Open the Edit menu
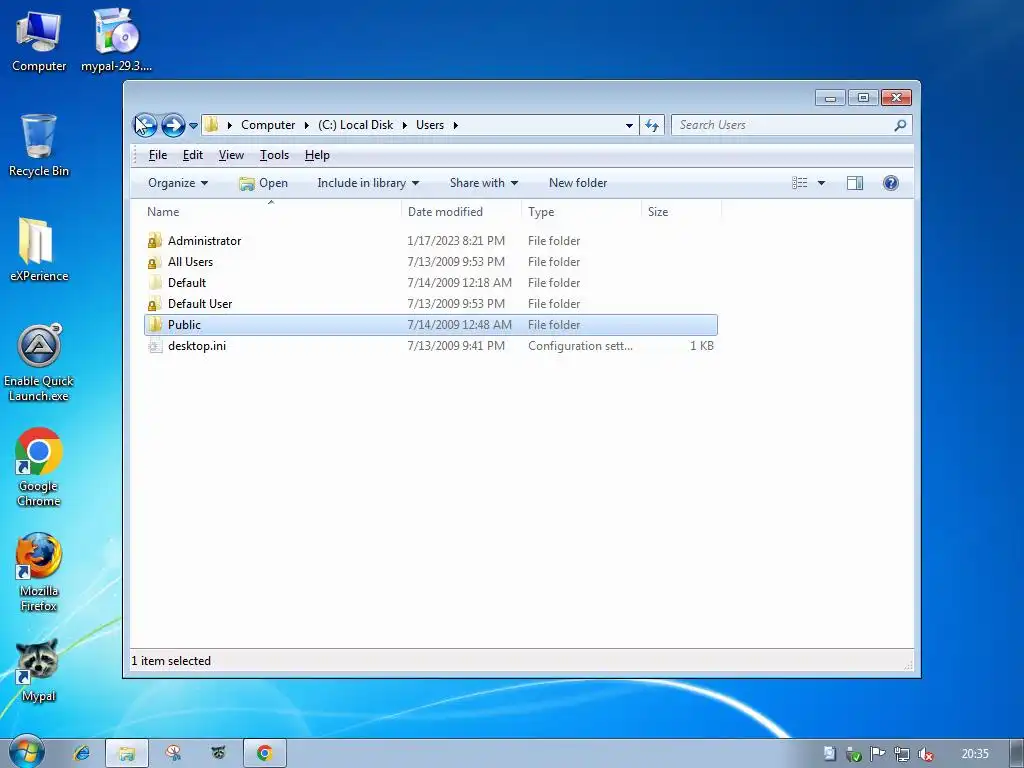Screen dimensions: 1024x768 [193, 155]
